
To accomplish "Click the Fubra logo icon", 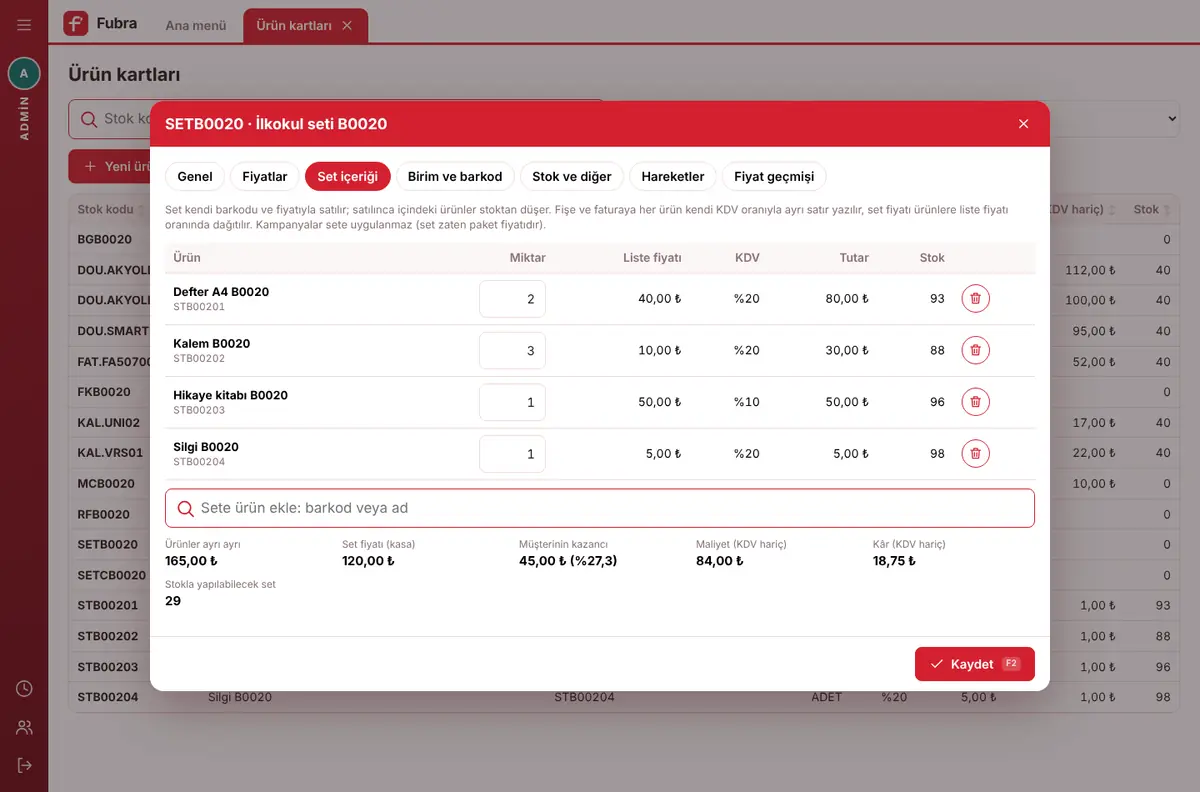I will tap(76, 24).
